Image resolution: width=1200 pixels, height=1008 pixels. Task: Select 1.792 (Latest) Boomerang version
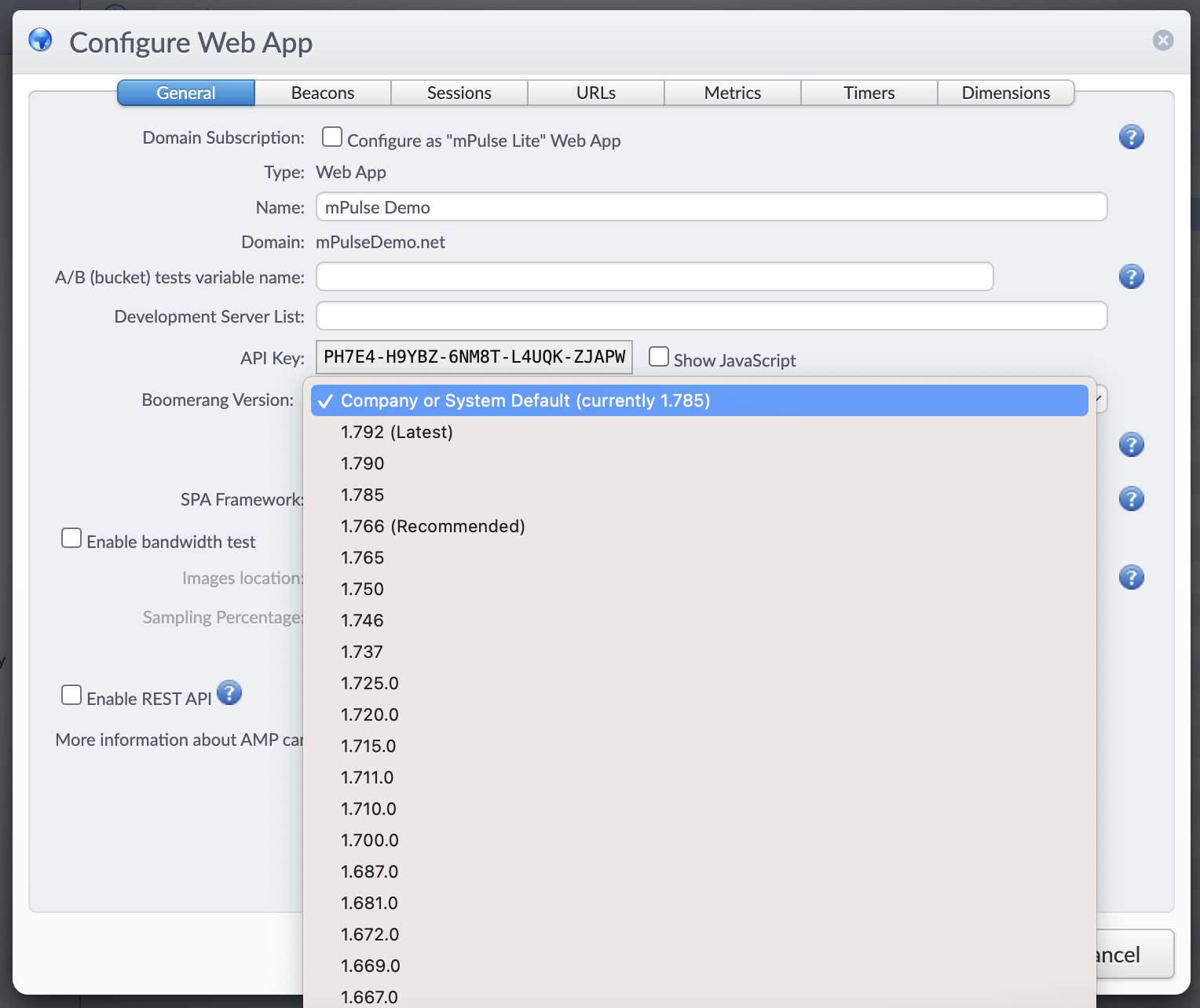coord(397,433)
